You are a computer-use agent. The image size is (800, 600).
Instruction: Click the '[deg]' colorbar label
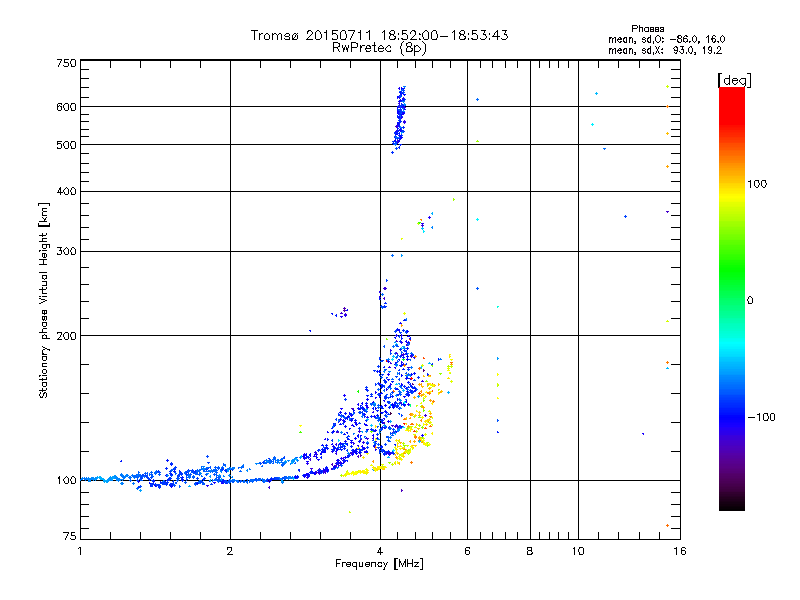734,80
